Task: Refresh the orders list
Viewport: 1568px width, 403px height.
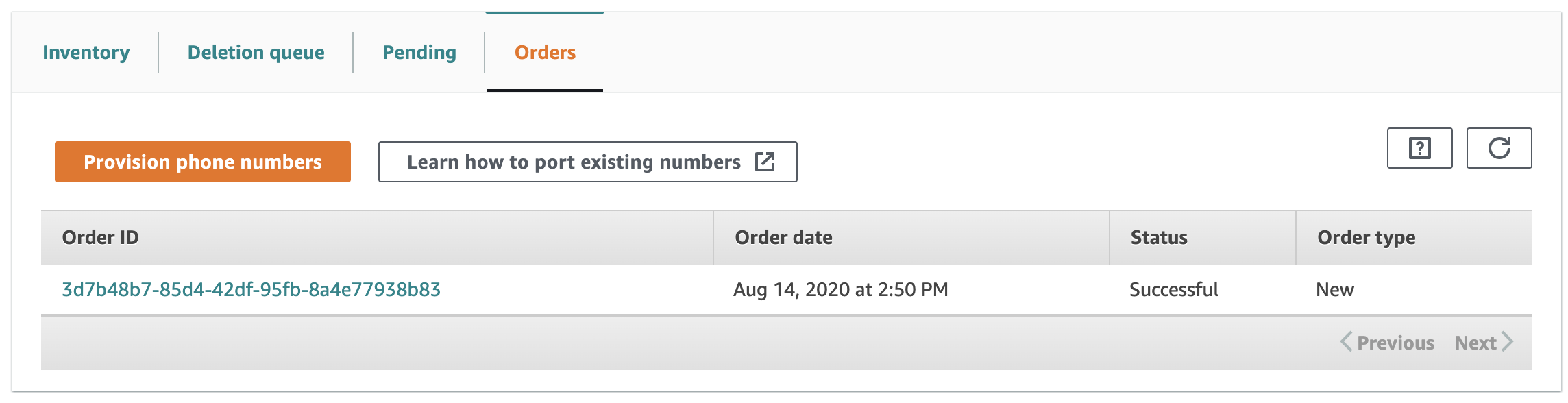Action: (1499, 148)
